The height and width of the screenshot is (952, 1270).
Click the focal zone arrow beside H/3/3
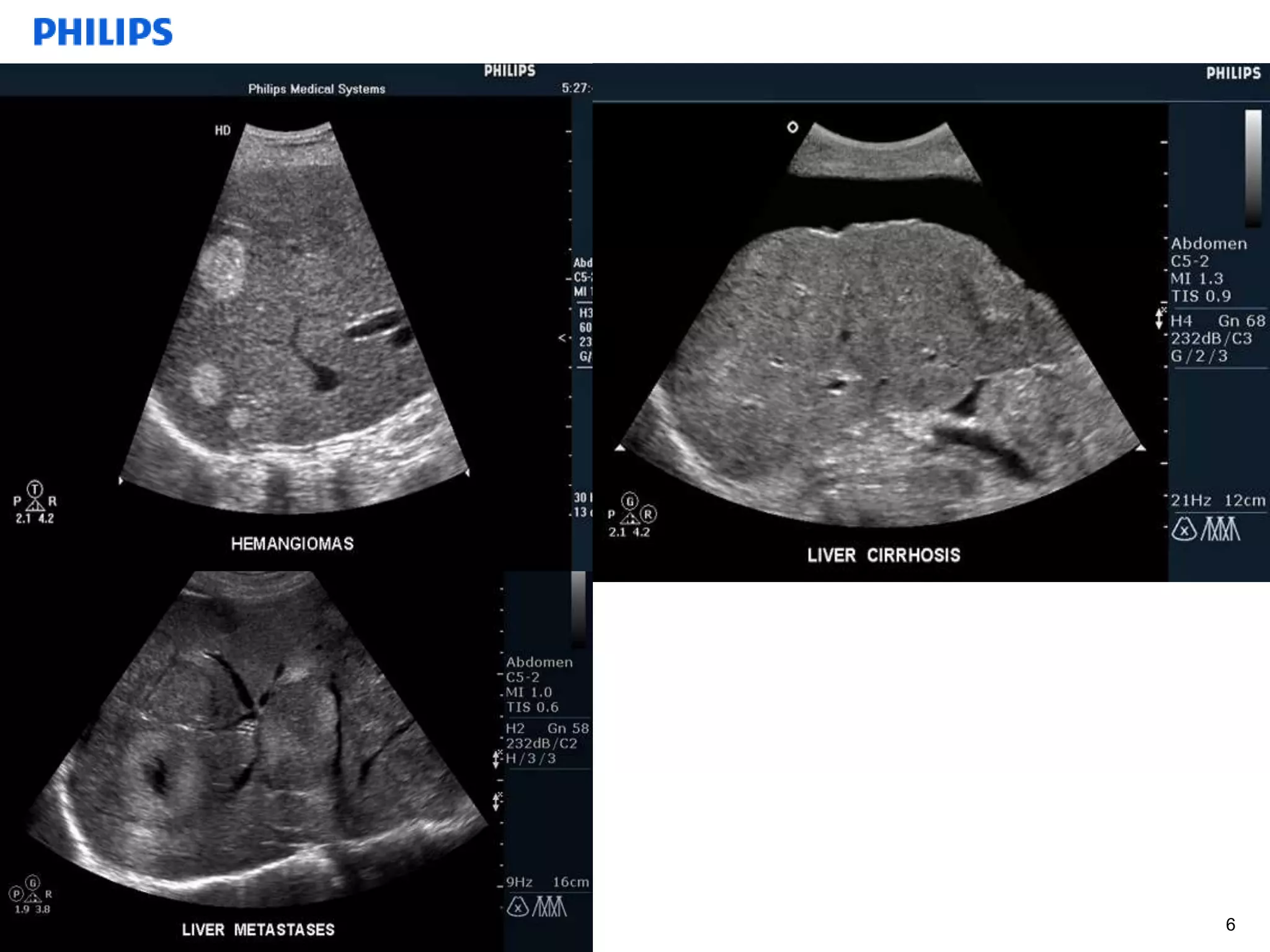[497, 758]
